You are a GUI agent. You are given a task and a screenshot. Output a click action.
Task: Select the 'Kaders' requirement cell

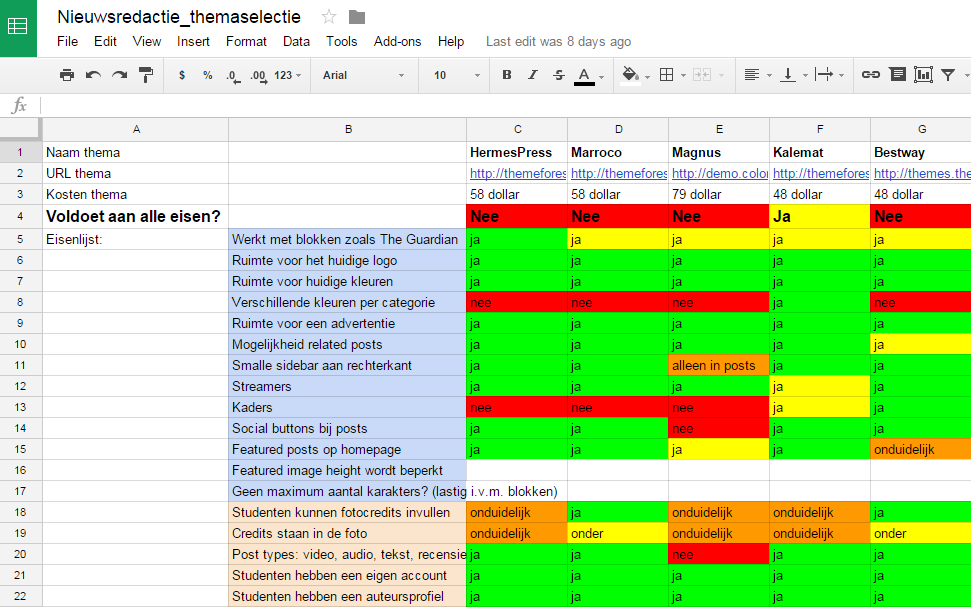tap(347, 408)
